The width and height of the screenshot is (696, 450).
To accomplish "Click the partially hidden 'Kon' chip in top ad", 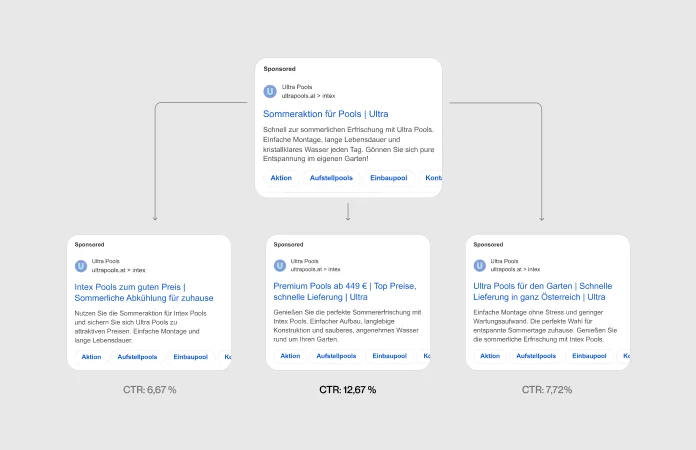I will click(432, 178).
